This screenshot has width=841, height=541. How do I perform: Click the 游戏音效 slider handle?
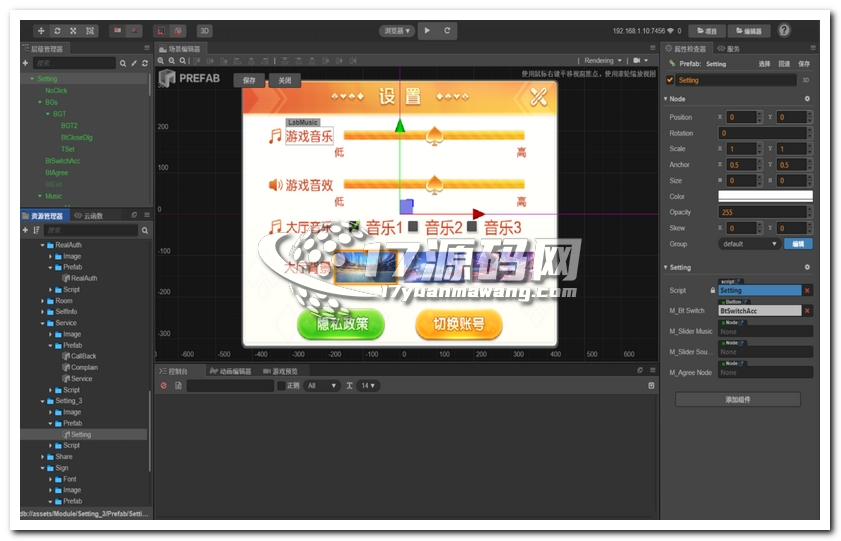[x=433, y=185]
